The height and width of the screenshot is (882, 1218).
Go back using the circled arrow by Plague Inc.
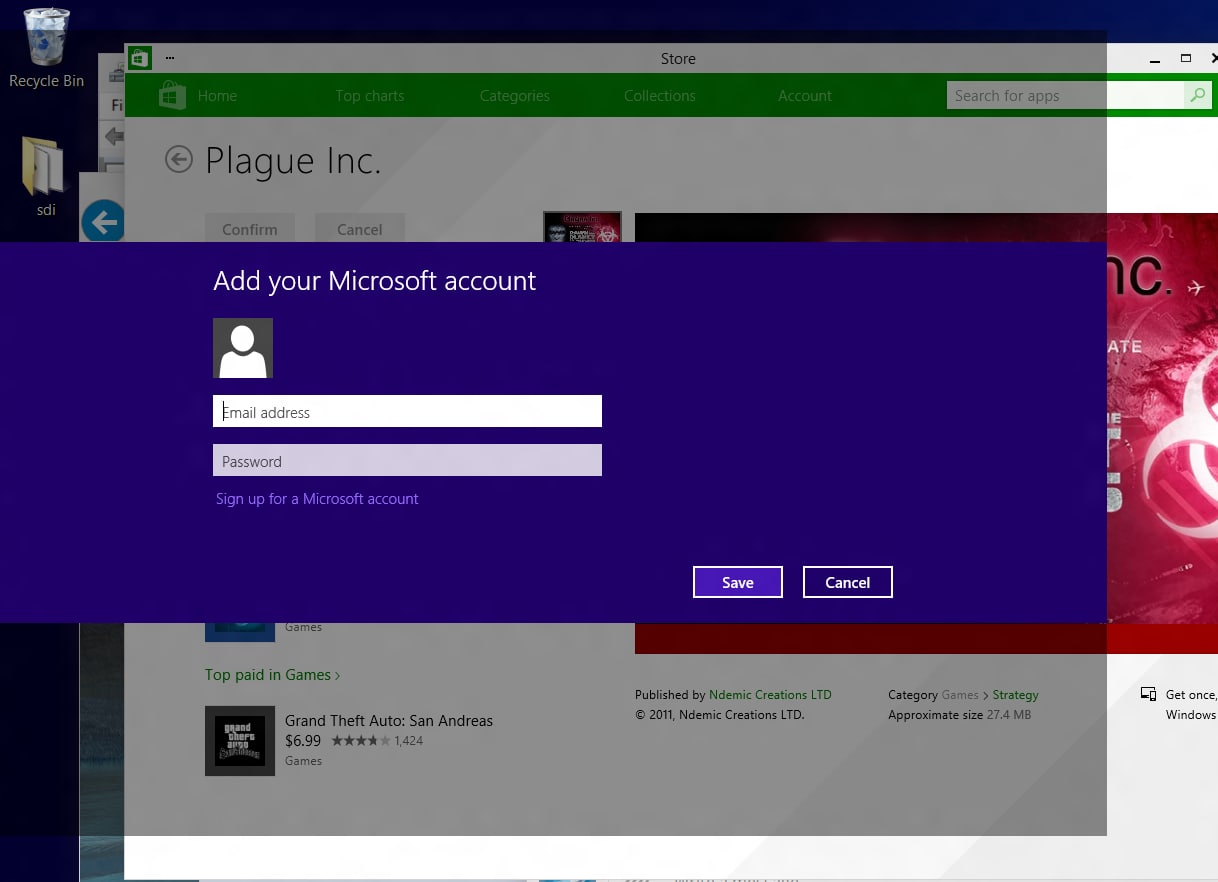178,159
